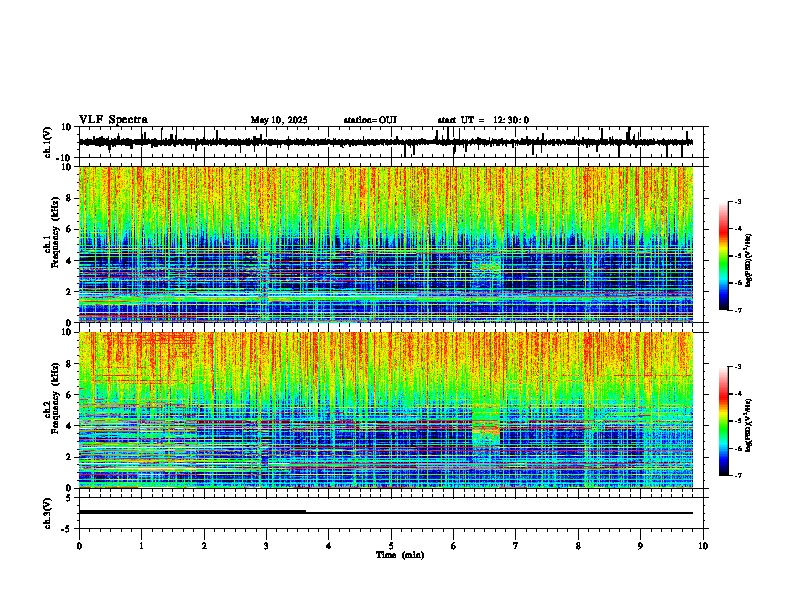The height and width of the screenshot is (612, 792).
Task: Click the "7" tick on the Time axis
Action: coord(516,546)
